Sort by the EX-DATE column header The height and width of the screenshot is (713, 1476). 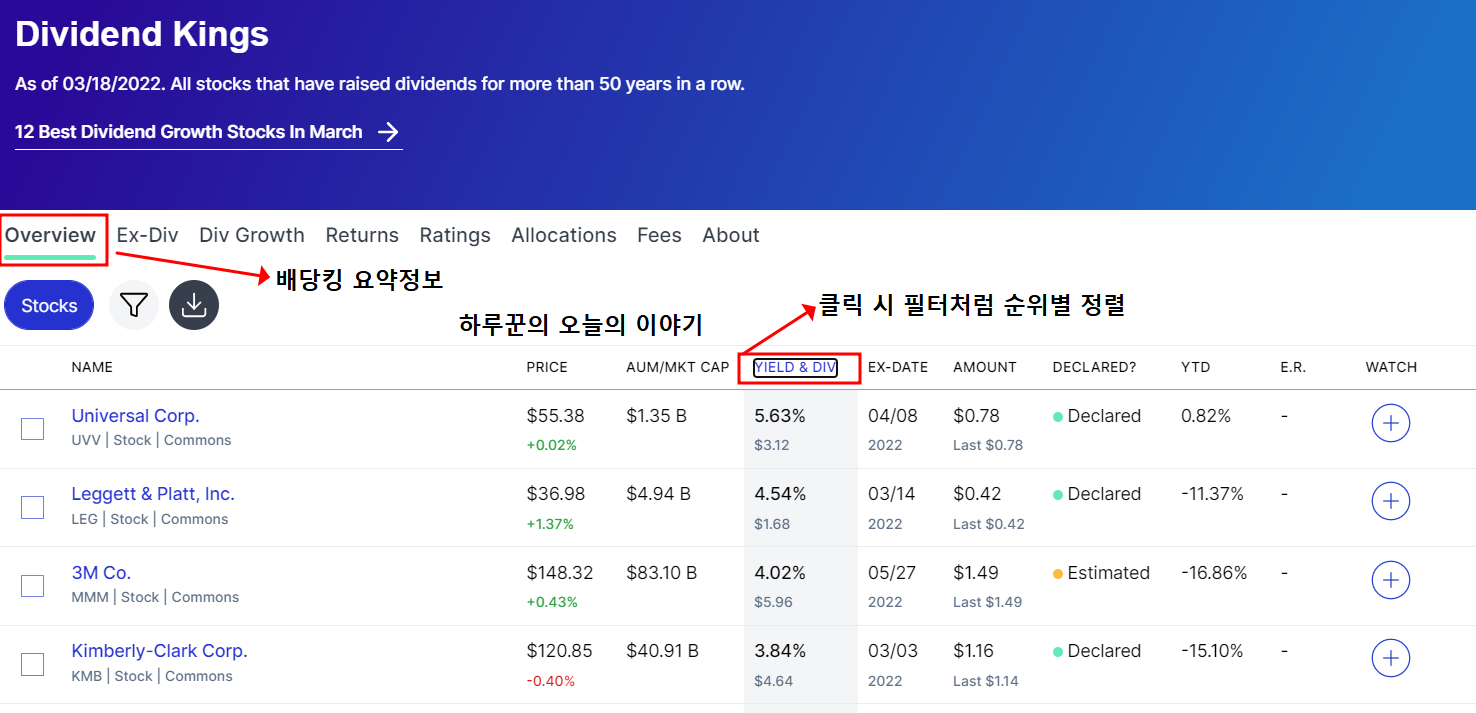tap(898, 367)
